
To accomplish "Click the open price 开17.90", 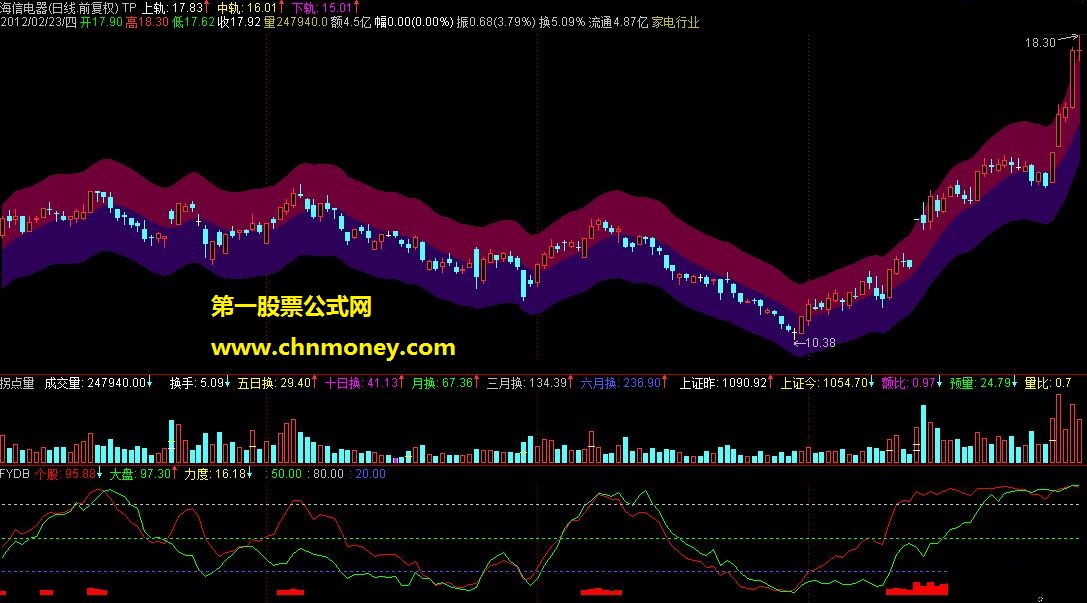I will pyautogui.click(x=101, y=22).
